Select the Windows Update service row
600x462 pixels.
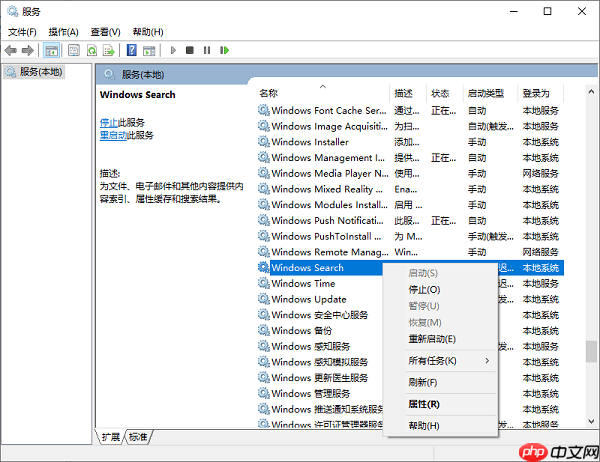[309, 299]
